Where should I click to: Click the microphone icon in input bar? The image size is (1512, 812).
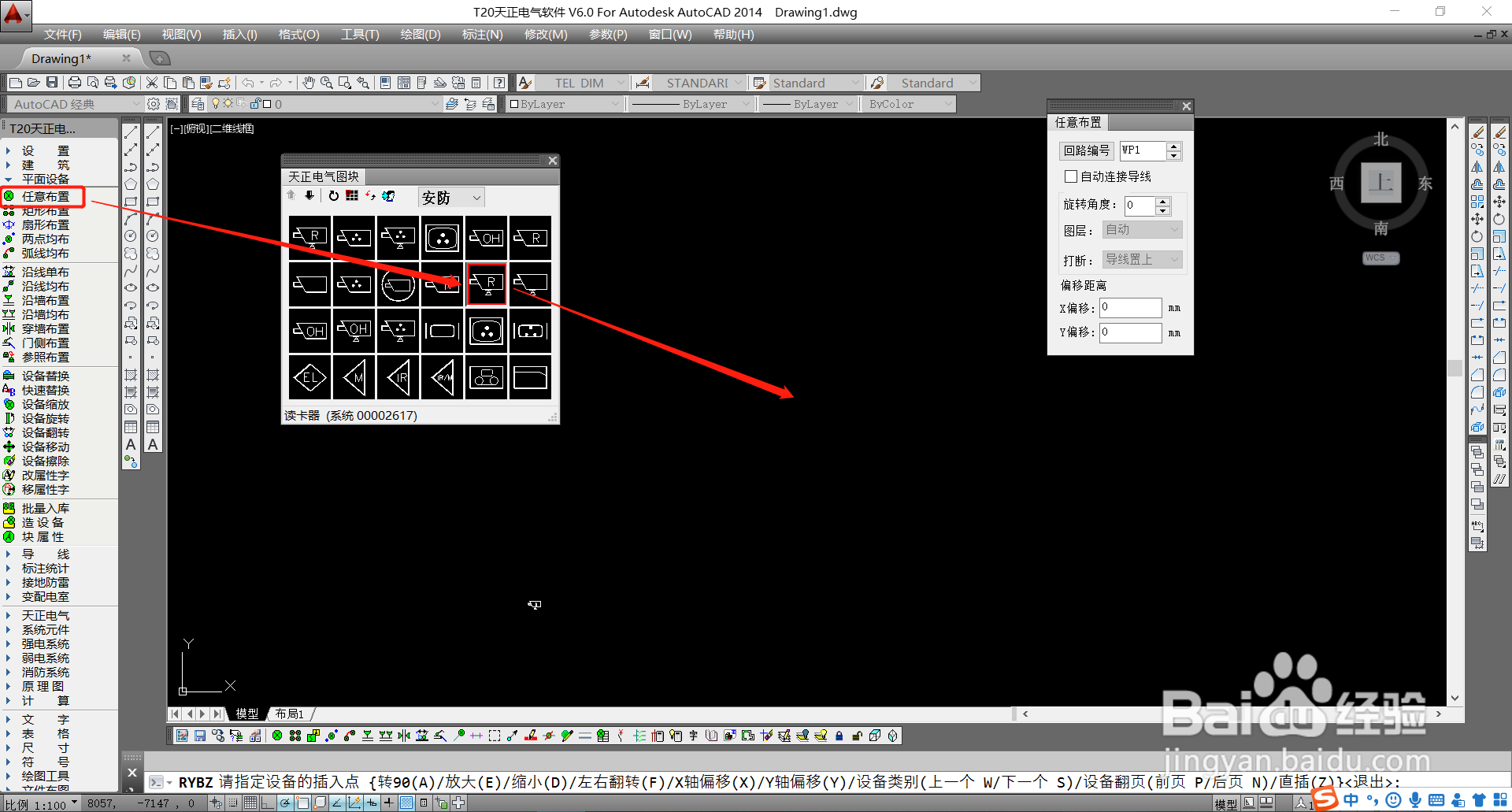[x=1415, y=800]
